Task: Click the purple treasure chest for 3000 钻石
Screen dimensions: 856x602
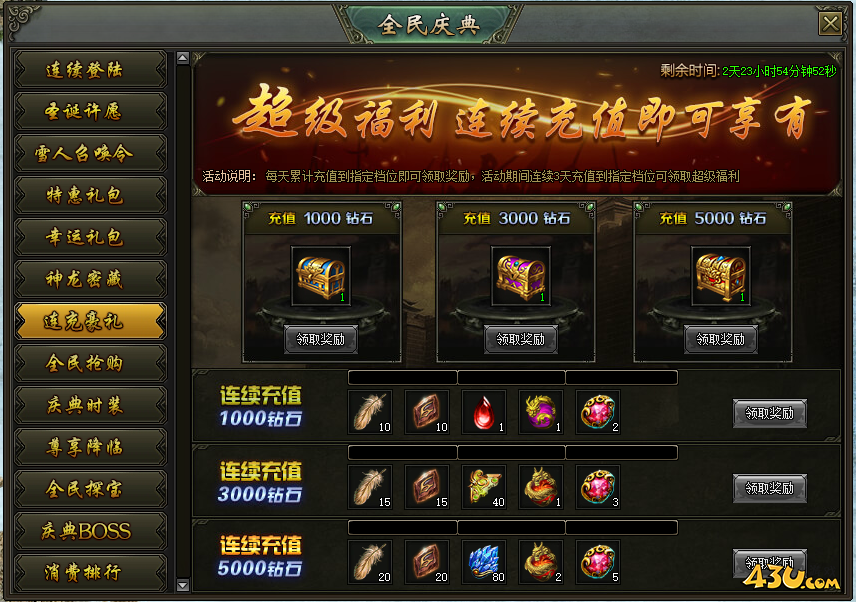Action: coord(521,276)
